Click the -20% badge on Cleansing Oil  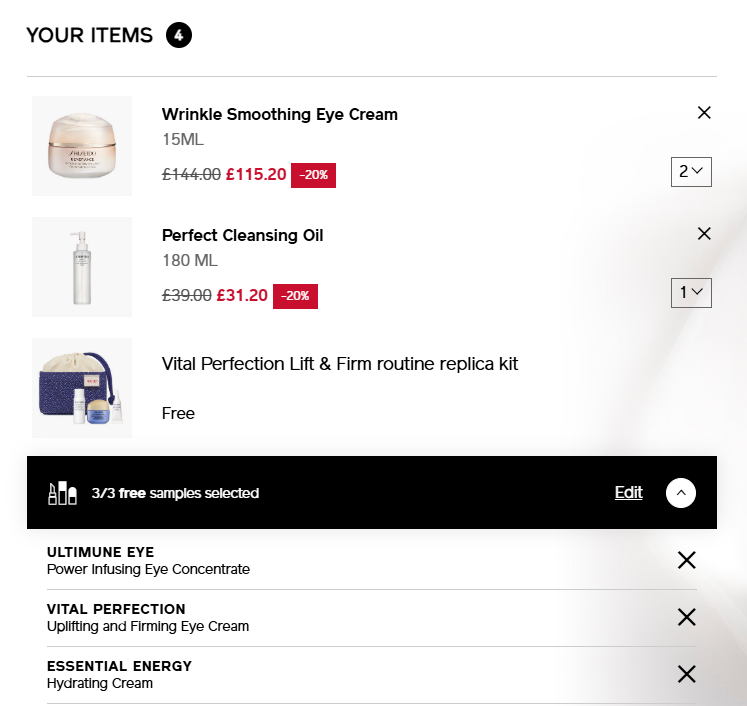[x=295, y=296]
